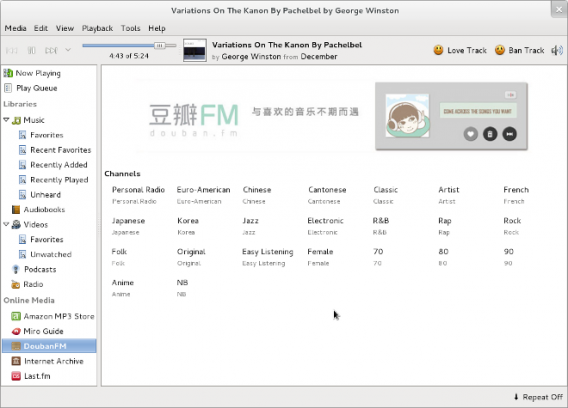568x408 pixels.
Task: Click the Radio icon
Action: (16, 284)
